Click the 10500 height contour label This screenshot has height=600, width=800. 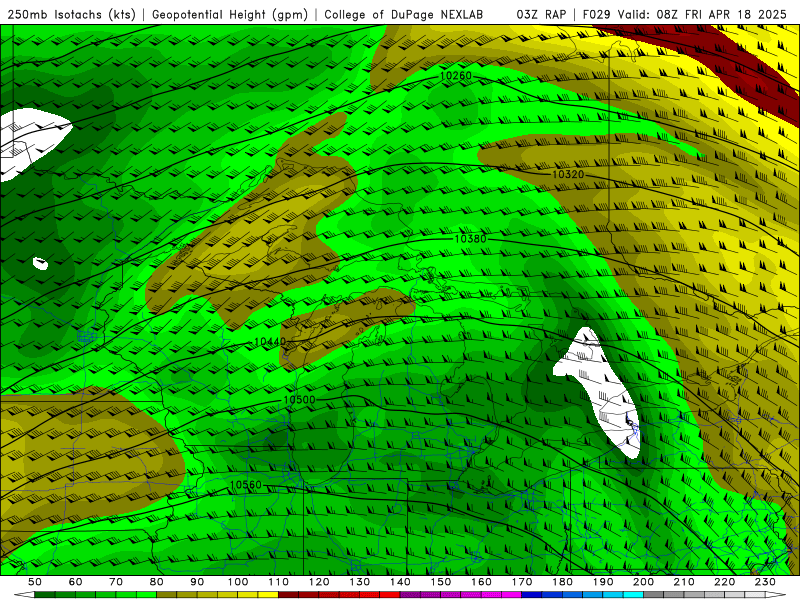[x=299, y=400]
